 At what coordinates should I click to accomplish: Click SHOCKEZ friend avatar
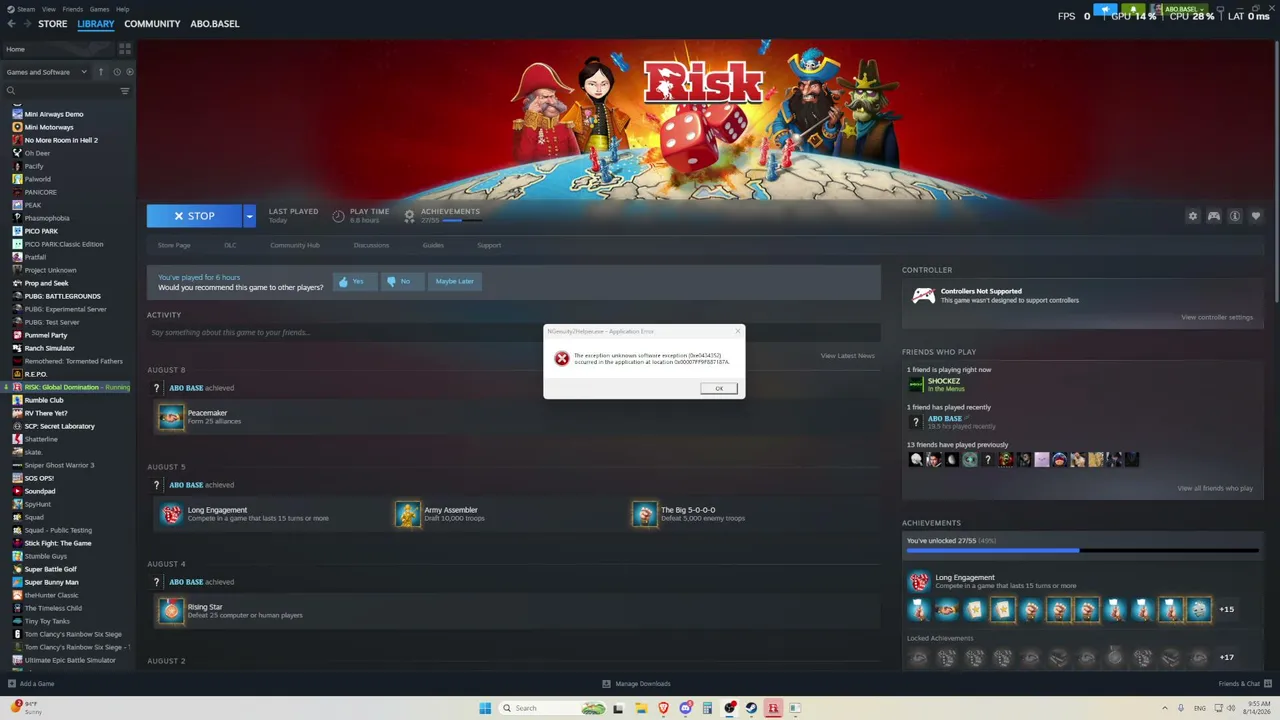pyautogui.click(x=916, y=384)
